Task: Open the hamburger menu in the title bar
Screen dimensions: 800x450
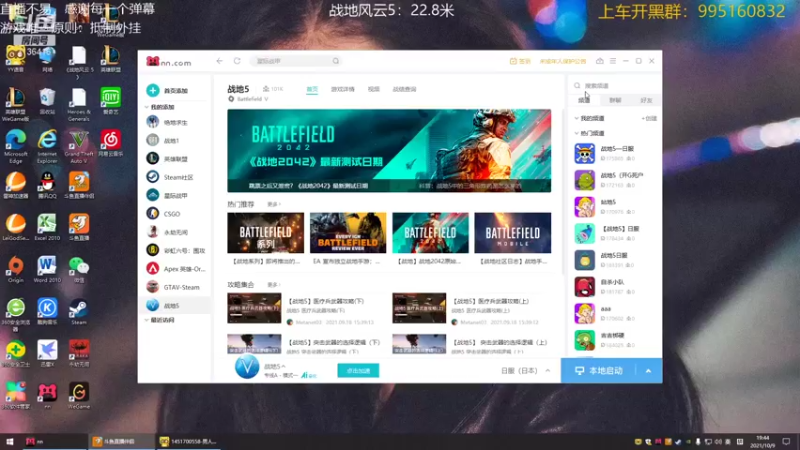Action: [x=613, y=61]
